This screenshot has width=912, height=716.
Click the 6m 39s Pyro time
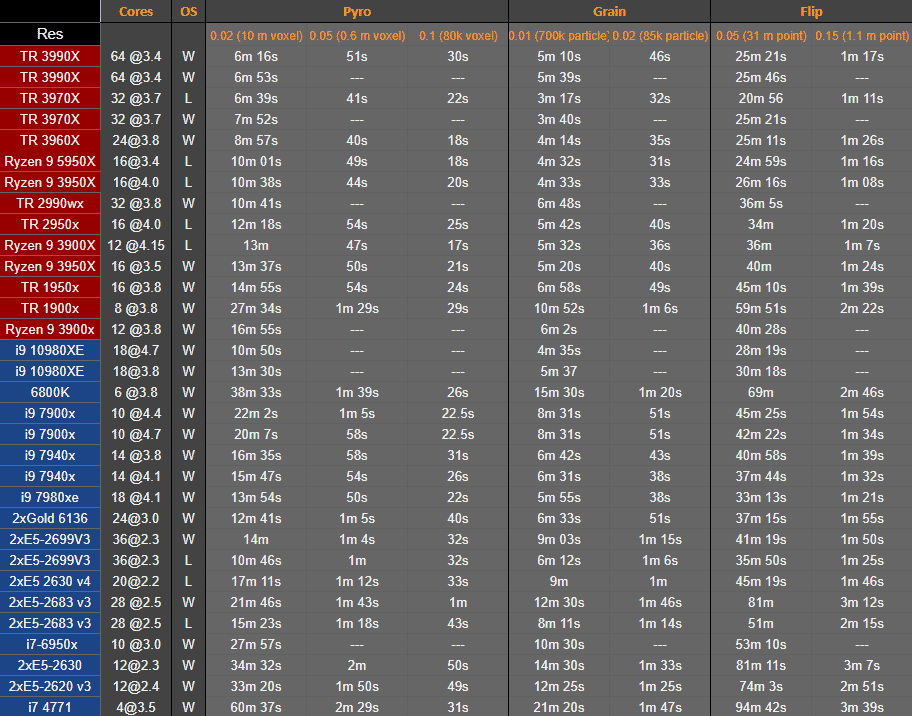click(x=256, y=98)
